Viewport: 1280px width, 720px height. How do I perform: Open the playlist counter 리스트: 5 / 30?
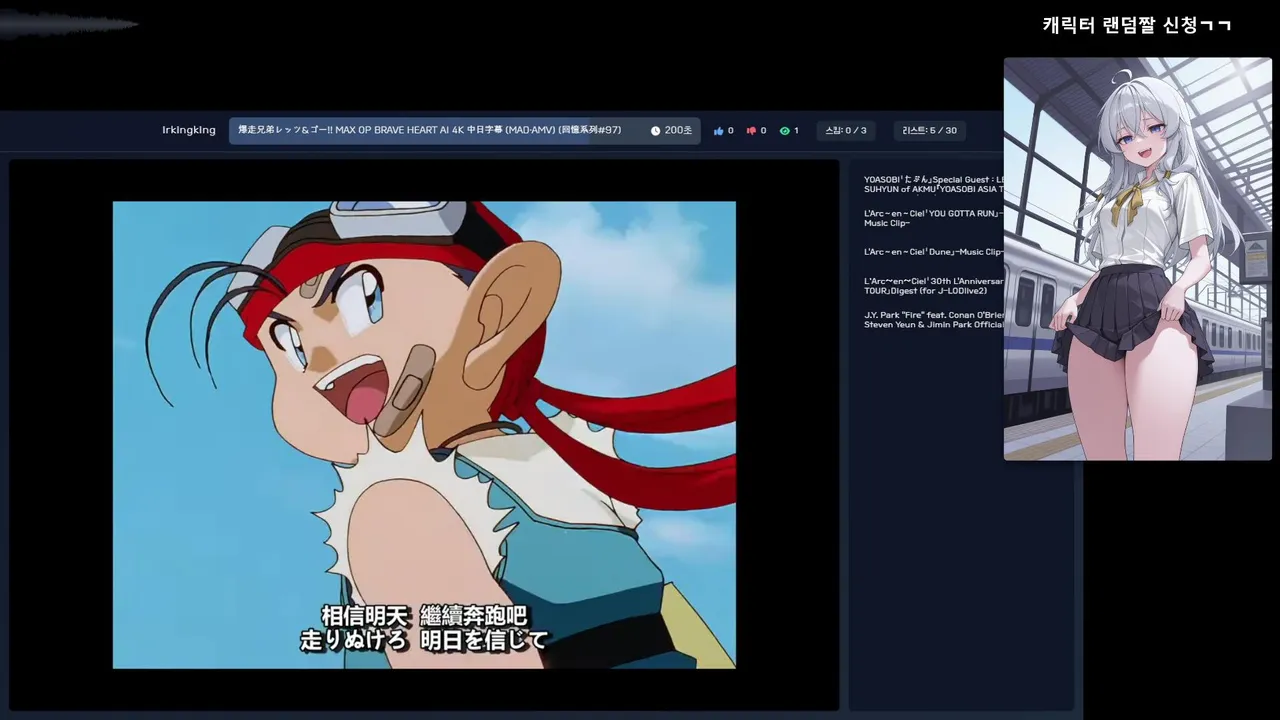[x=929, y=131]
